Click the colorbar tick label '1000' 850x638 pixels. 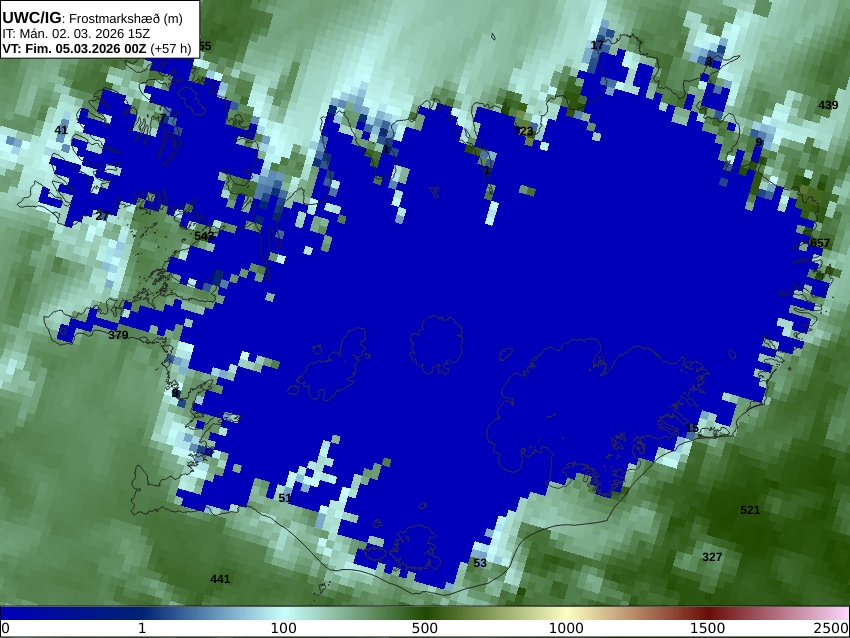pos(566,628)
